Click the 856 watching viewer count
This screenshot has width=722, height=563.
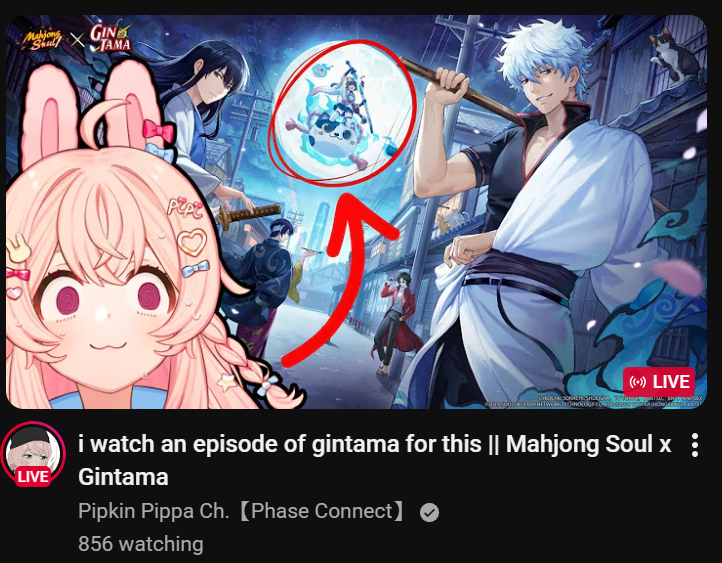[140, 544]
